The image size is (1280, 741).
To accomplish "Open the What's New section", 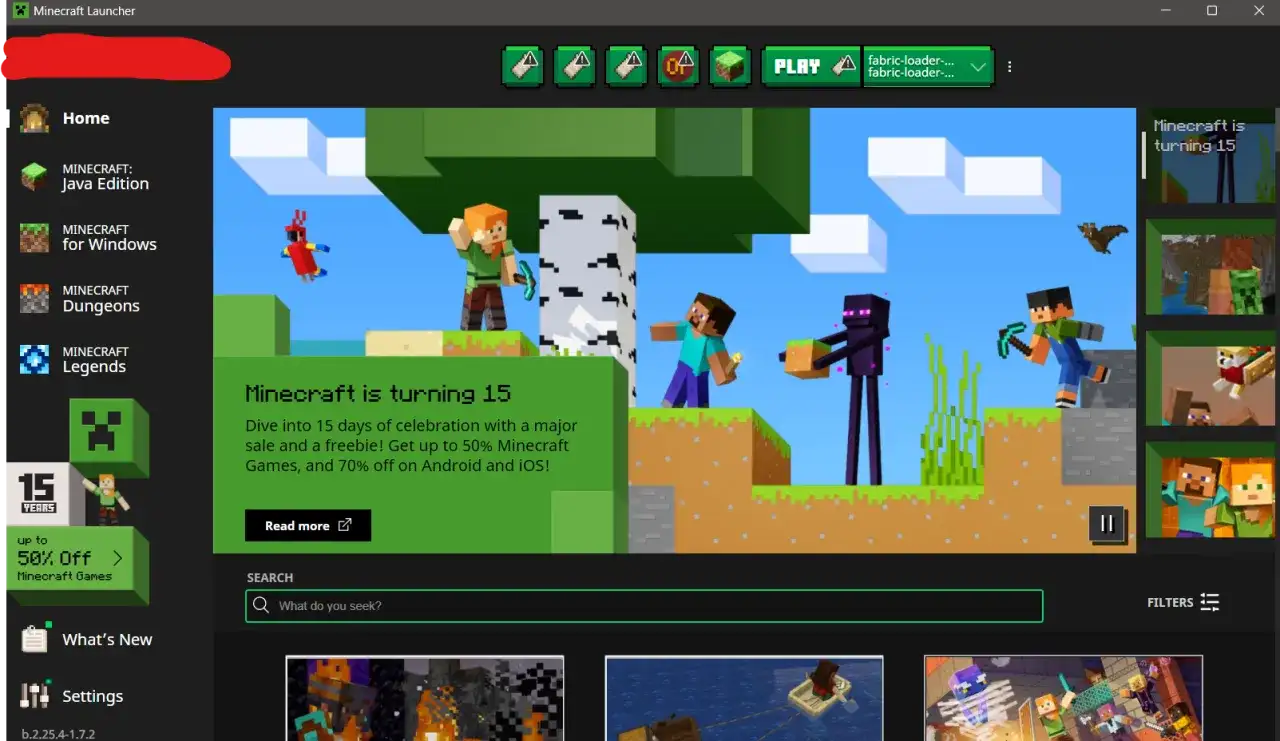I will pyautogui.click(x=87, y=640).
